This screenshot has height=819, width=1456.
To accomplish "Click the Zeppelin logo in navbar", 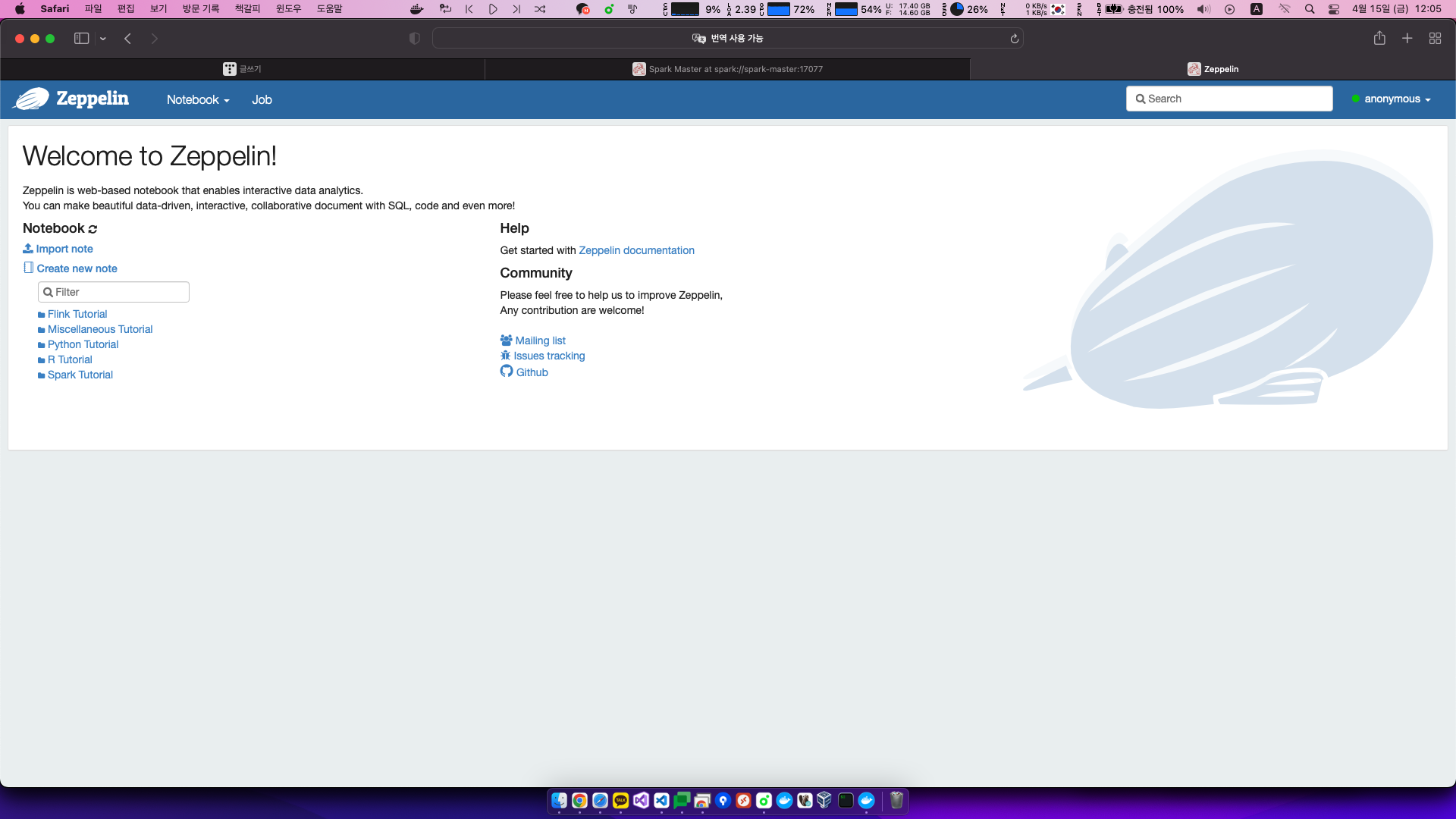I will [72, 99].
